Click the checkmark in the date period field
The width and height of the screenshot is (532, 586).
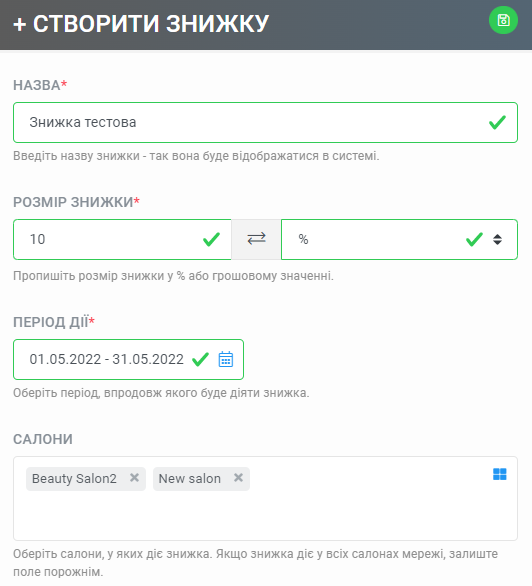200,359
